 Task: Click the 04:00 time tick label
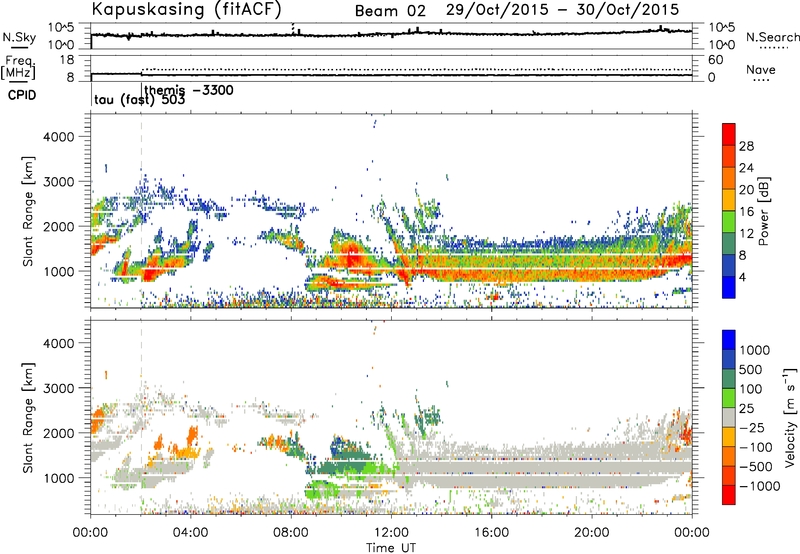click(191, 533)
